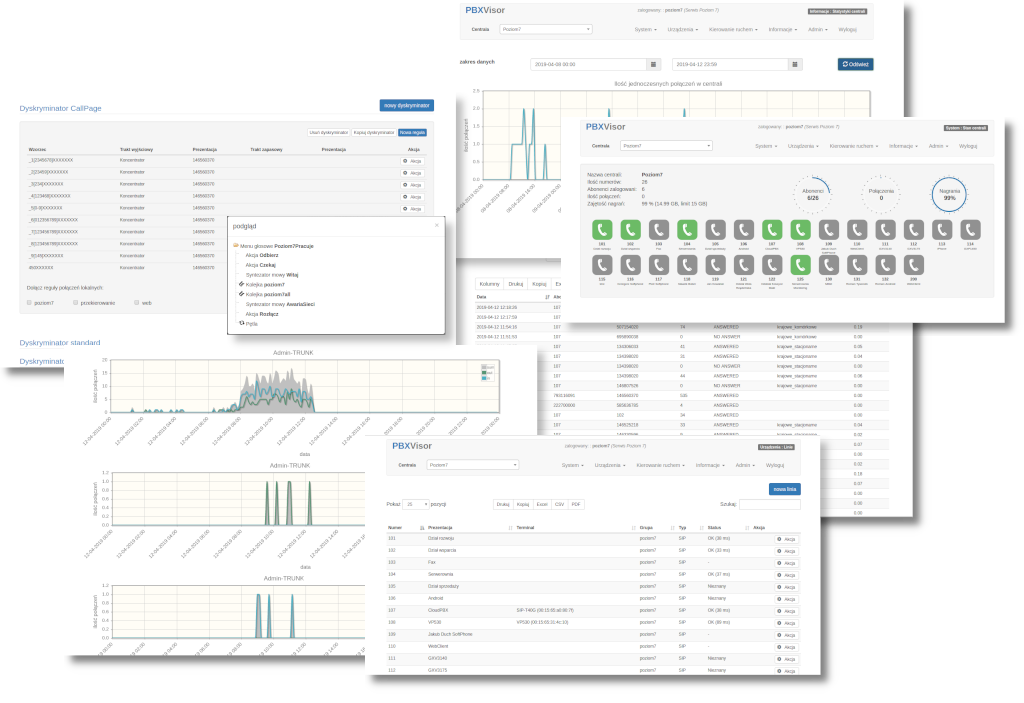Click phone icon for extension 119

(715, 265)
